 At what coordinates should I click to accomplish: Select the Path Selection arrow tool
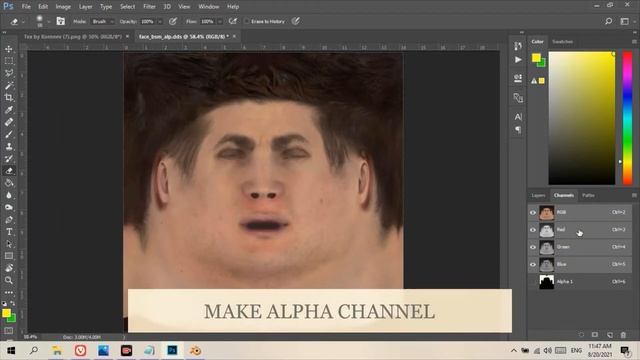(x=9, y=244)
